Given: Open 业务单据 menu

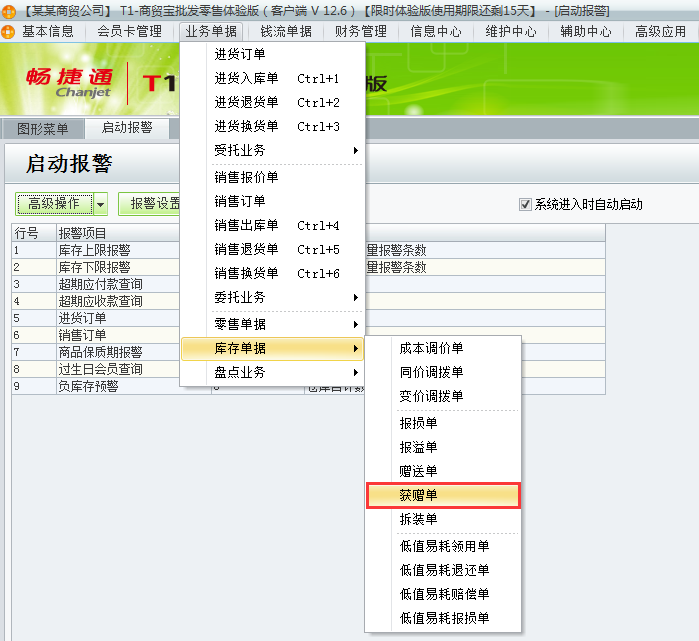Looking at the screenshot, I should click(x=211, y=32).
